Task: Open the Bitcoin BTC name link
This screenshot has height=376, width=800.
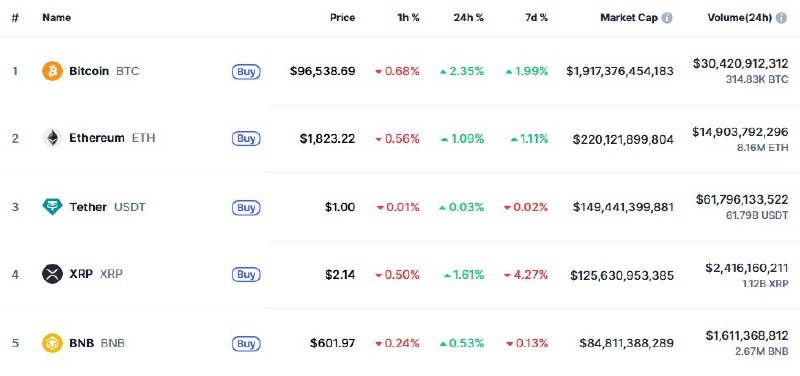Action: [x=104, y=71]
